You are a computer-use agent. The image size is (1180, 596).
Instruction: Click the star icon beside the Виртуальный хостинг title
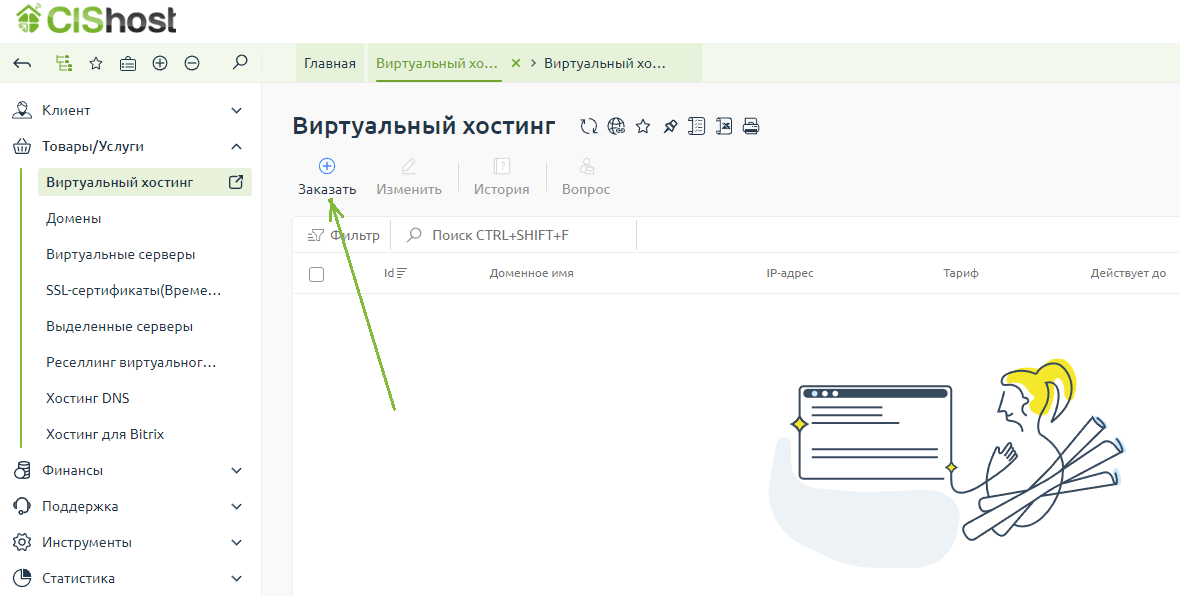643,126
